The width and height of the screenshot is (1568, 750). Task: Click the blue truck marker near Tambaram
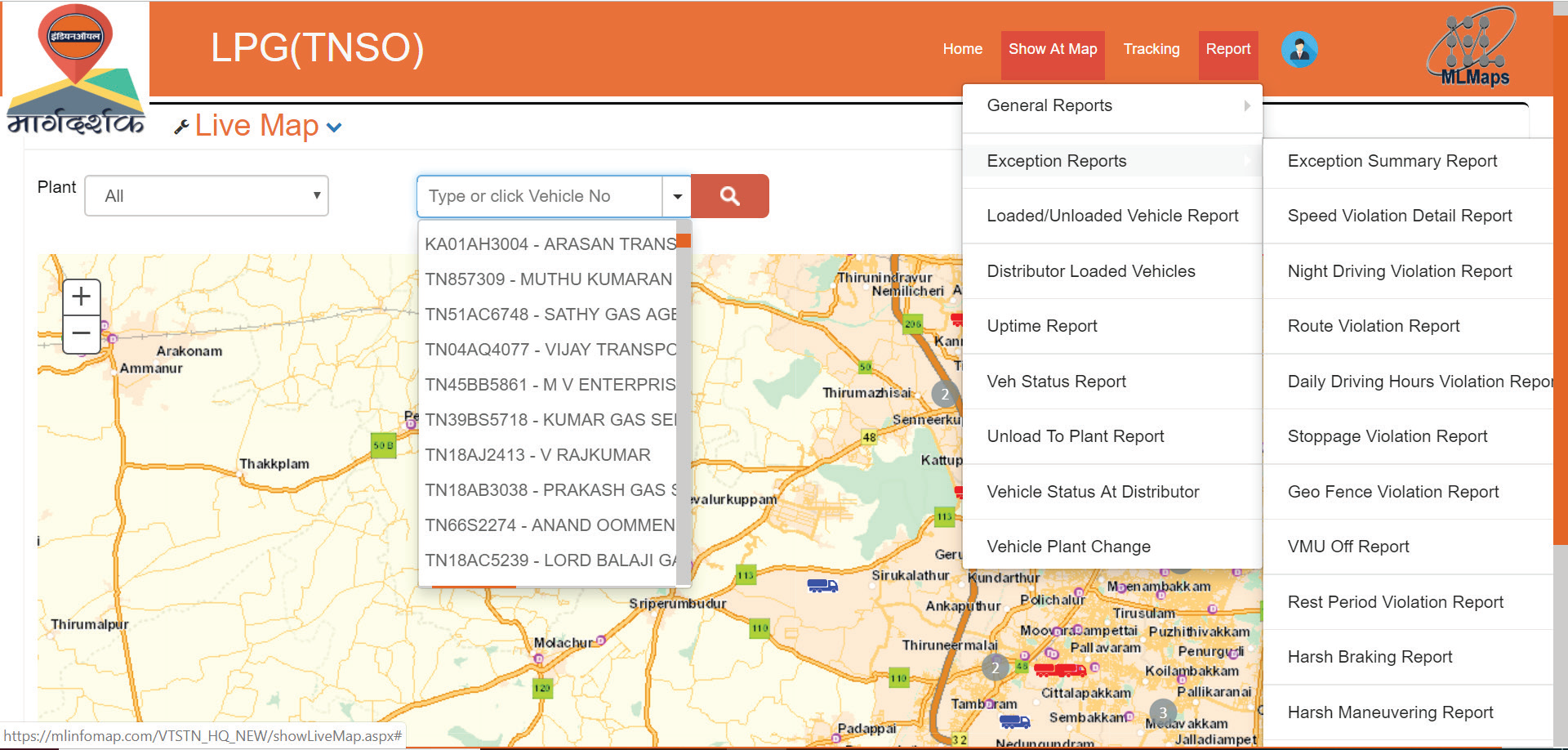coord(1014,721)
